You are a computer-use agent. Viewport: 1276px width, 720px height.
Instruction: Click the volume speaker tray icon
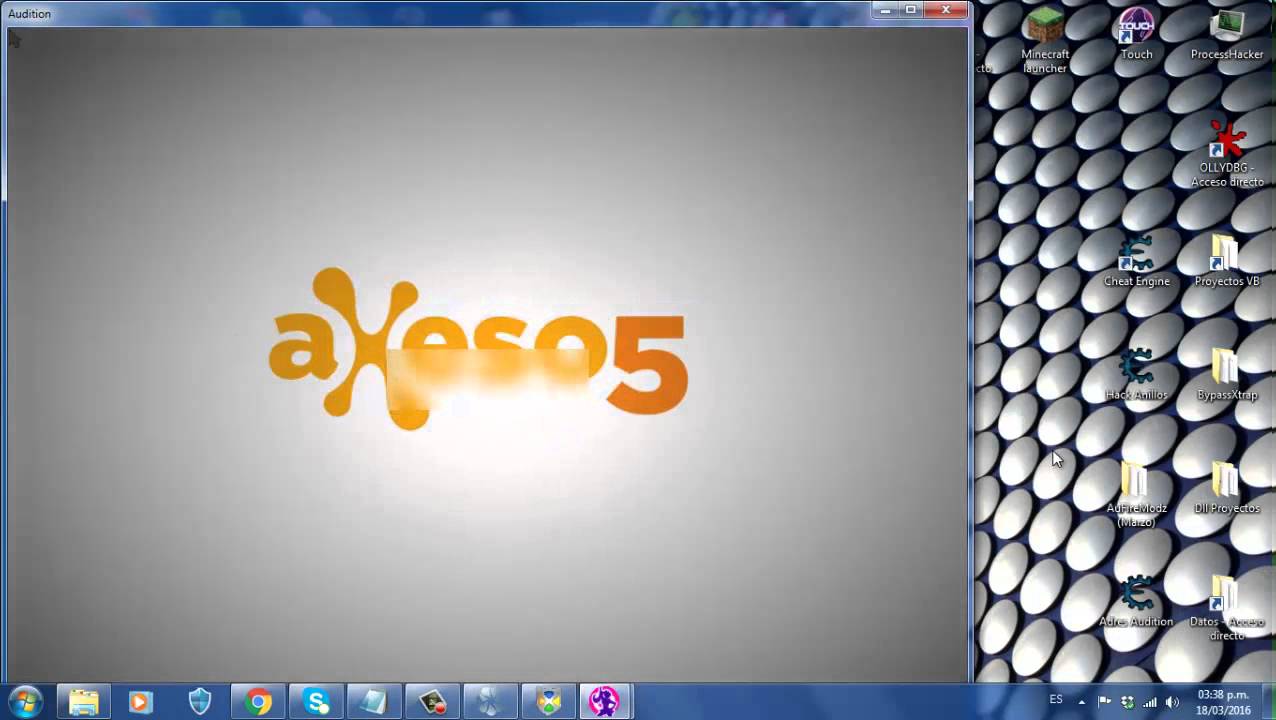pos(1172,702)
